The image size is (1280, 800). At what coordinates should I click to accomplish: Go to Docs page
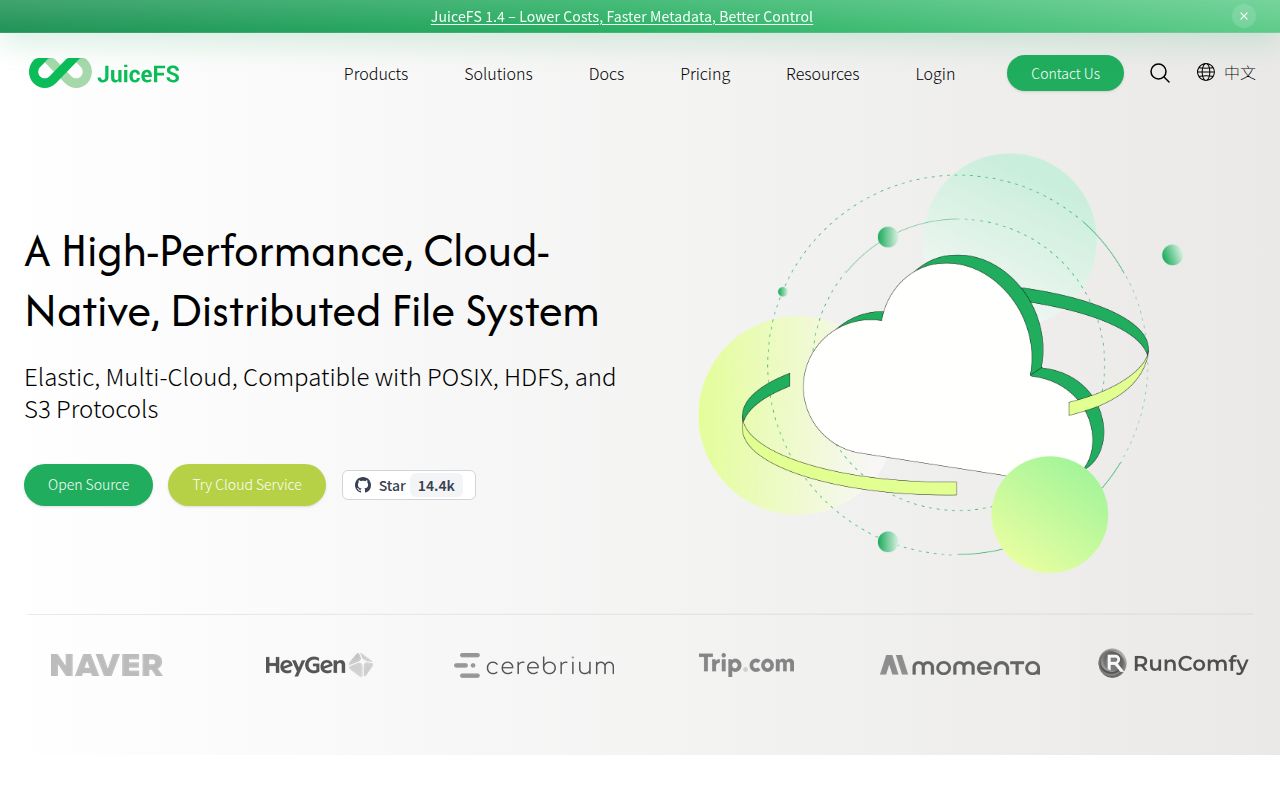point(606,74)
